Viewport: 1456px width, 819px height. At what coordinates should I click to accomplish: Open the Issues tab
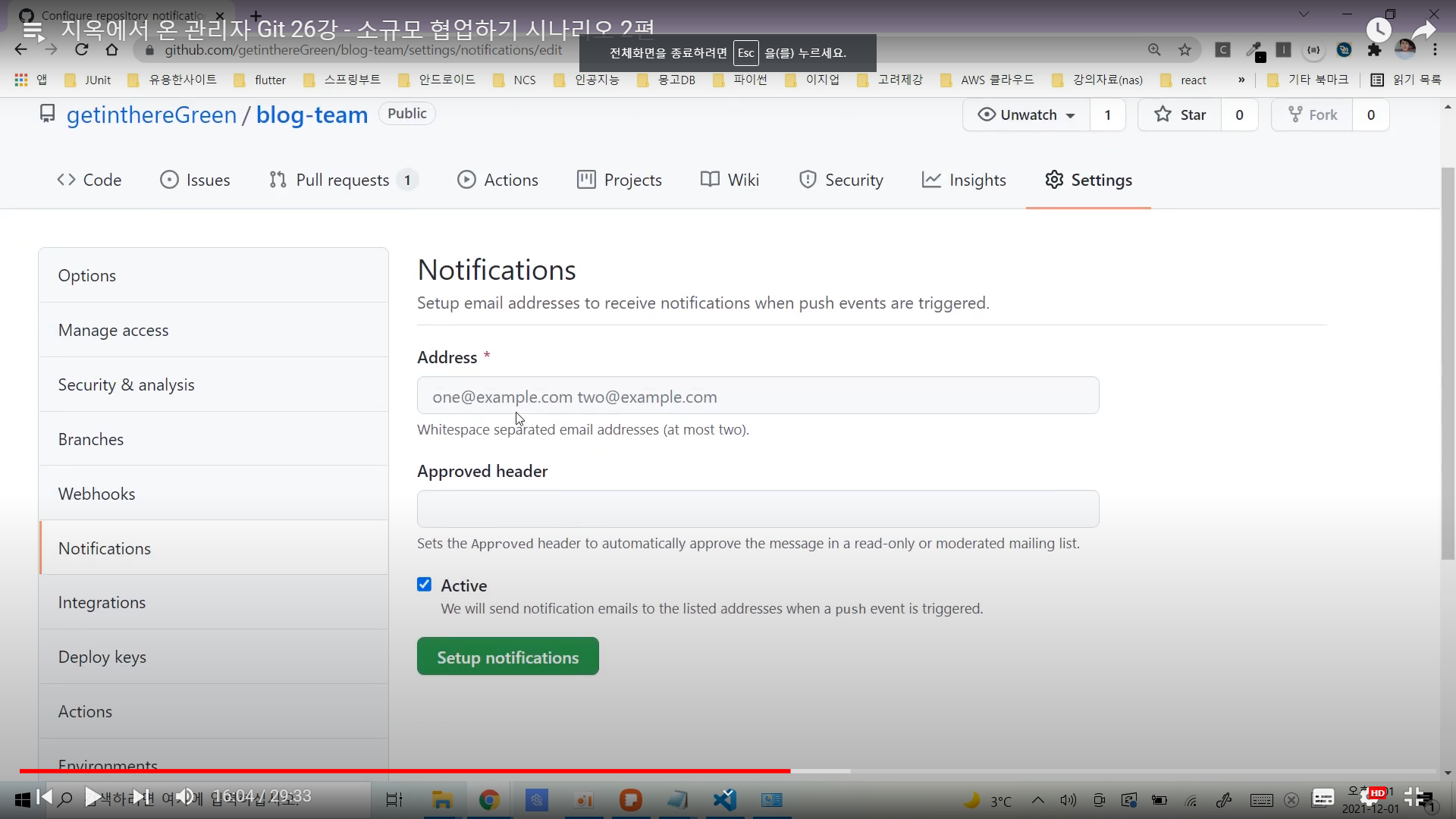tap(195, 180)
